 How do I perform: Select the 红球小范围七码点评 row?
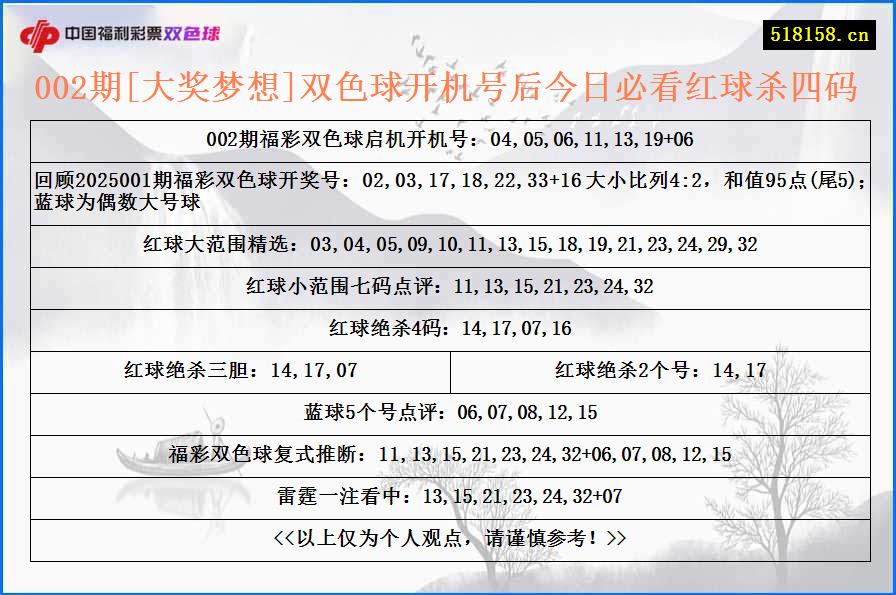[x=448, y=289]
